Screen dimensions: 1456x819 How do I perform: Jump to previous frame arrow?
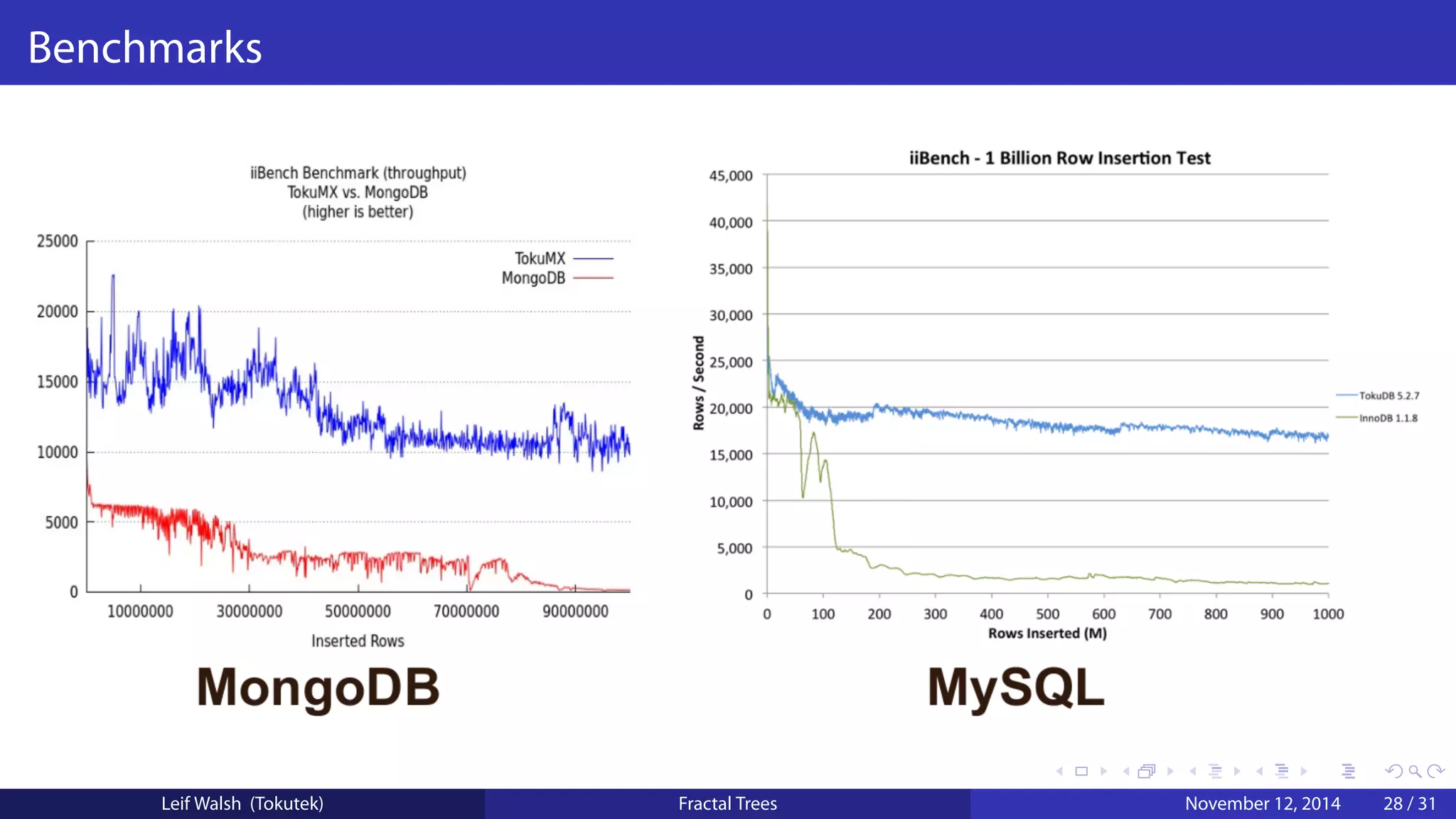(1126, 771)
